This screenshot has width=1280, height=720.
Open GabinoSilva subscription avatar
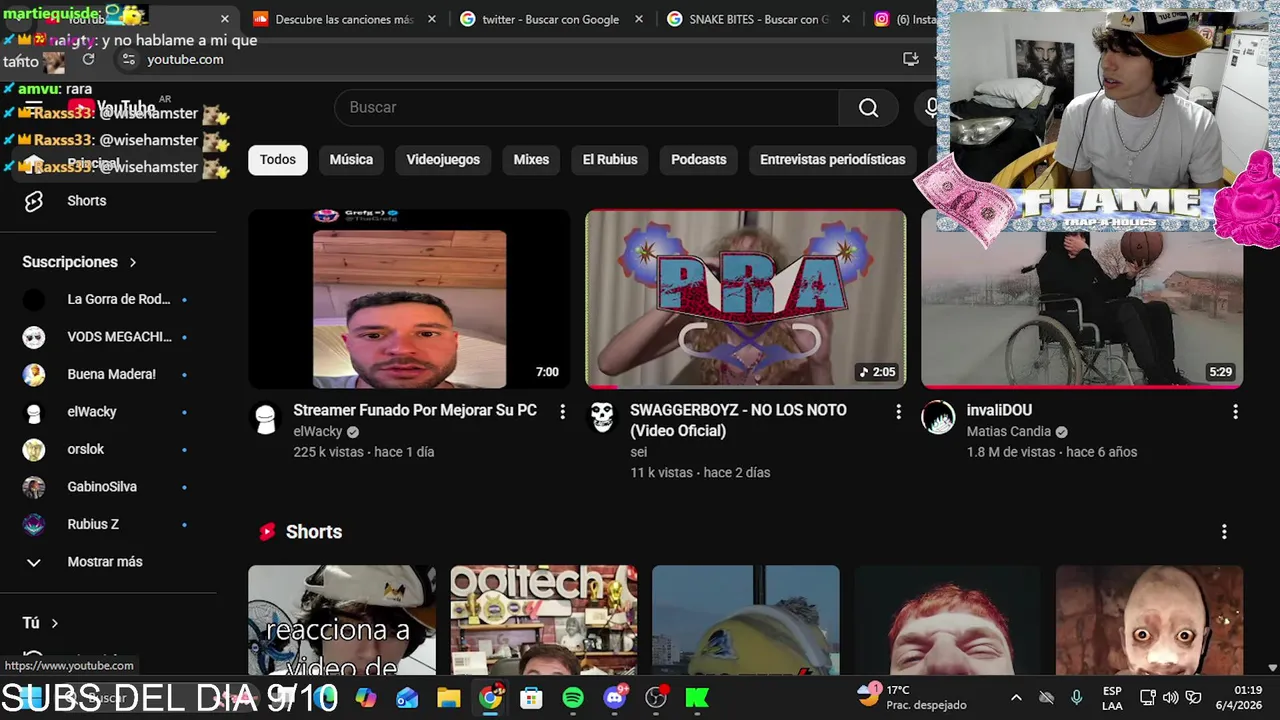pos(34,487)
